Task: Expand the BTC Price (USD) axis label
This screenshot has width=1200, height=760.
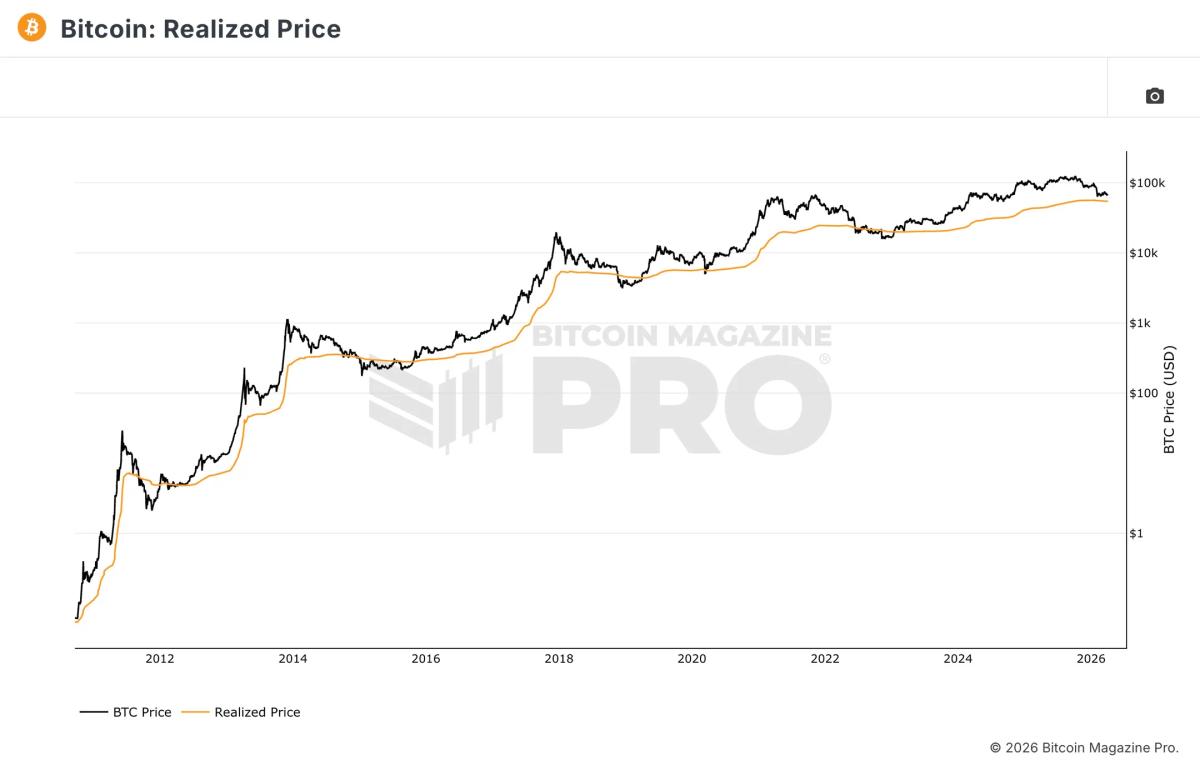Action: click(x=1170, y=401)
